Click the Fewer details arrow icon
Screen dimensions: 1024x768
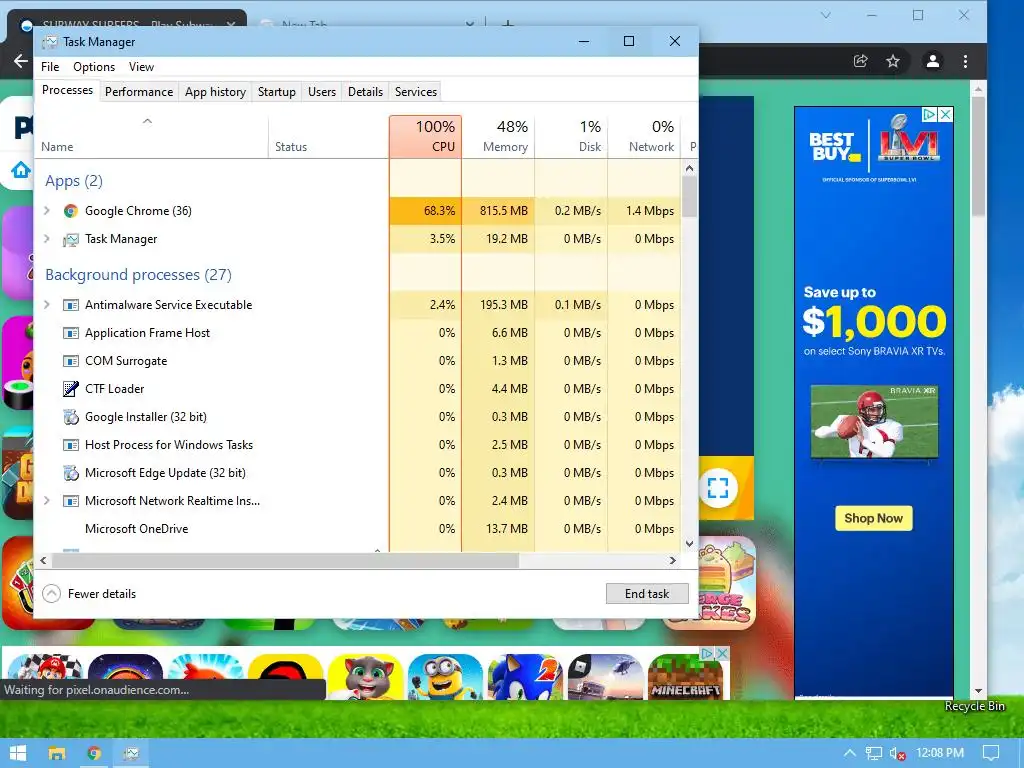[52, 594]
